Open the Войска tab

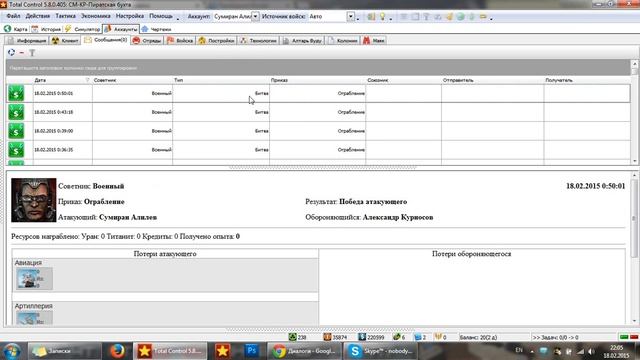[180, 40]
